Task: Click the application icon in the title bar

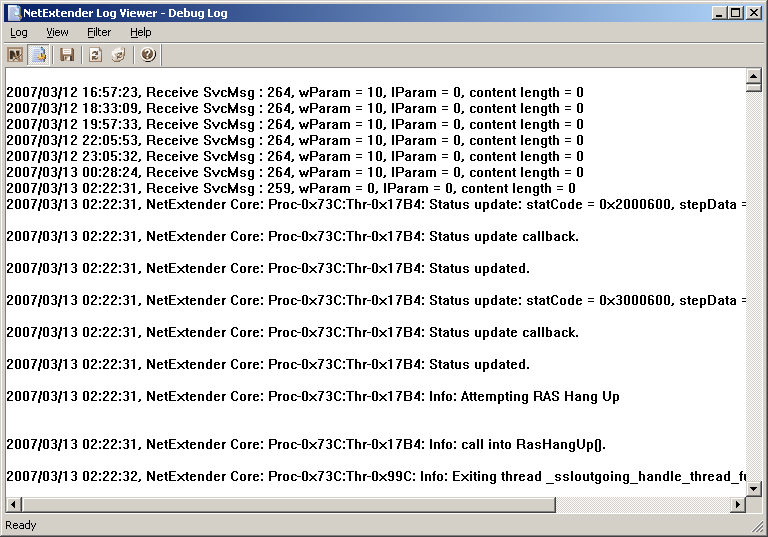Action: [x=13, y=12]
